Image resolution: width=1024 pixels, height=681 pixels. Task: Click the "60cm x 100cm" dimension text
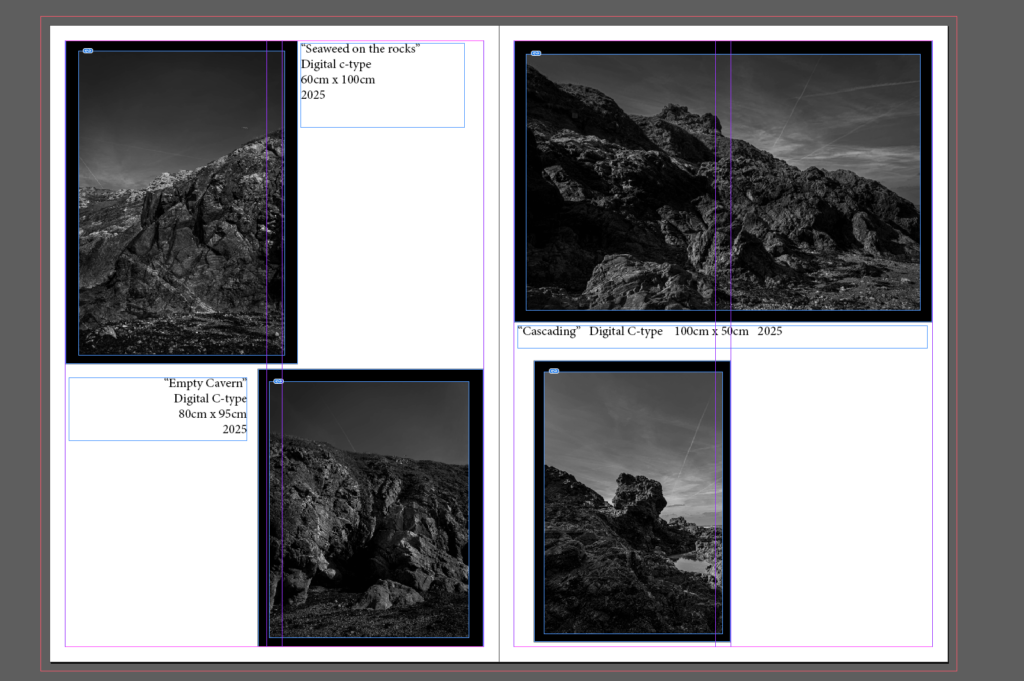pos(338,80)
